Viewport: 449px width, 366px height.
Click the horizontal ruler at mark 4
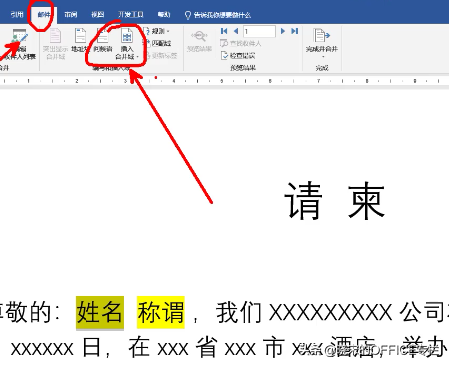174,81
